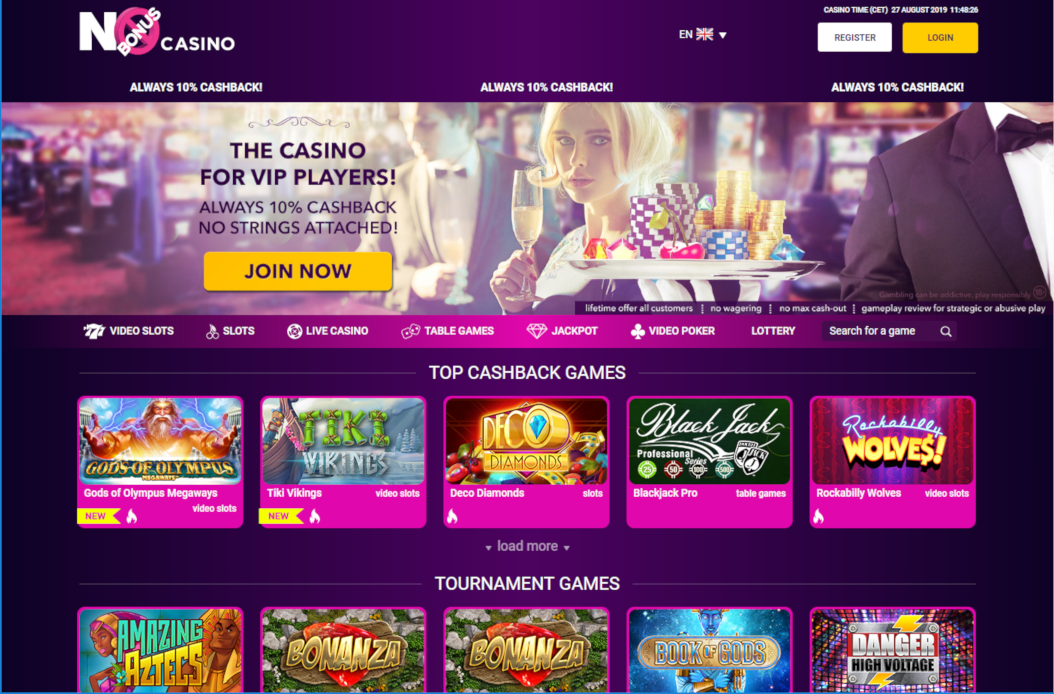This screenshot has width=1054, height=694.
Task: Open the EN language dropdown arrow
Action: point(723,35)
